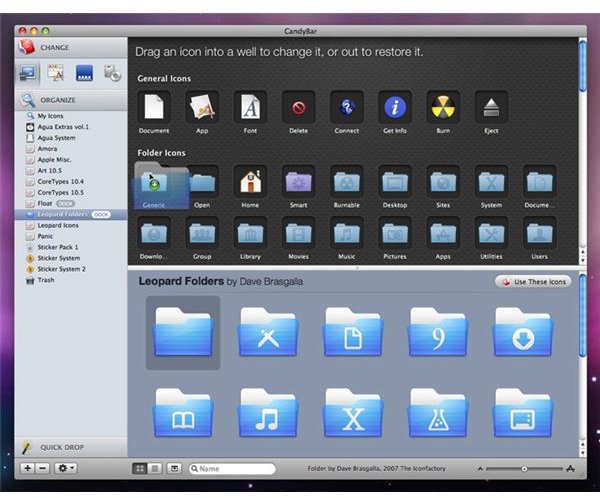Image resolution: width=600 pixels, height=498 pixels.
Task: Click the Connect icon well
Action: coord(347,107)
